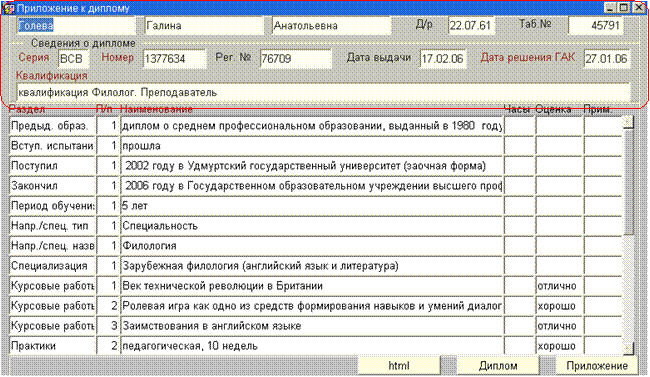Click the хорошо grade for Ролевая игра
650x377 pixels.
pos(559,306)
